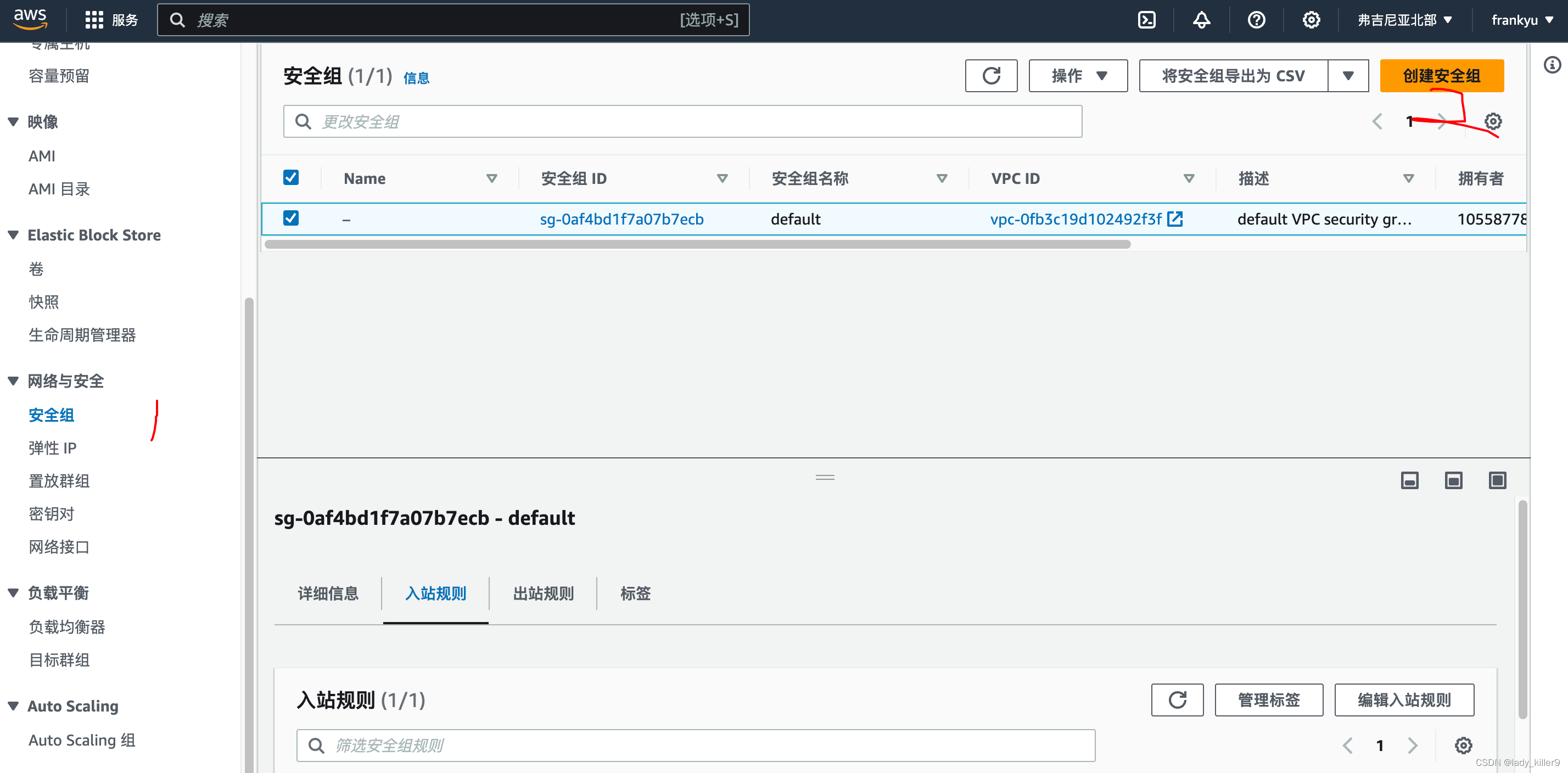Toggle the select-all header checkbox

click(x=291, y=177)
